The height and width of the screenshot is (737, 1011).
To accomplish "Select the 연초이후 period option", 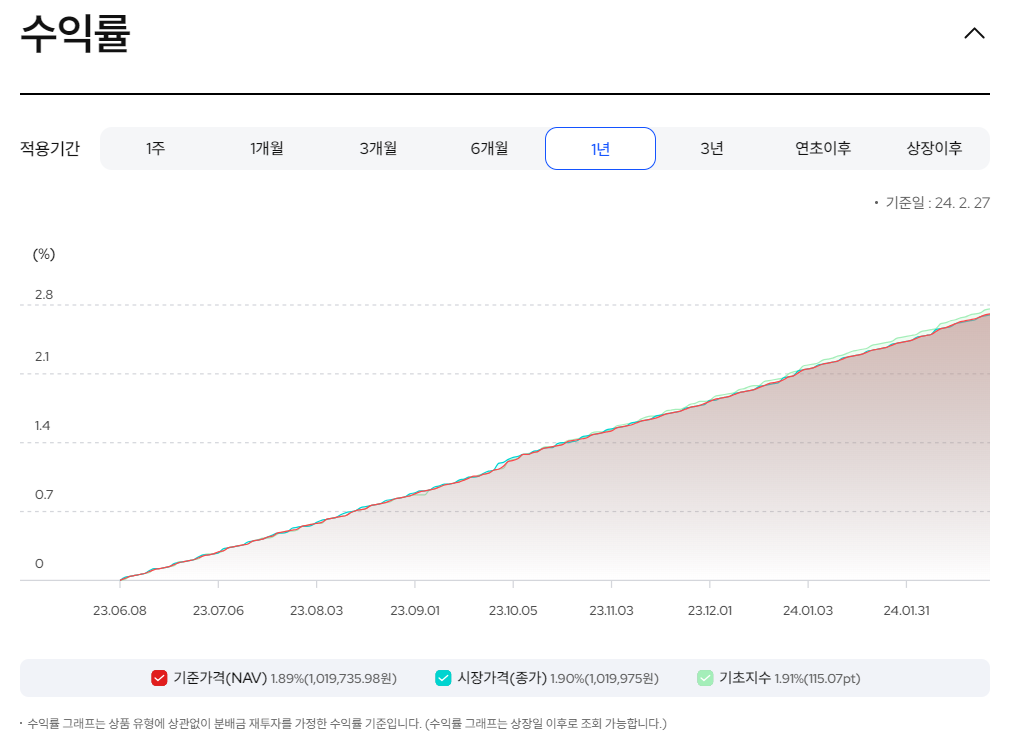I will click(821, 147).
